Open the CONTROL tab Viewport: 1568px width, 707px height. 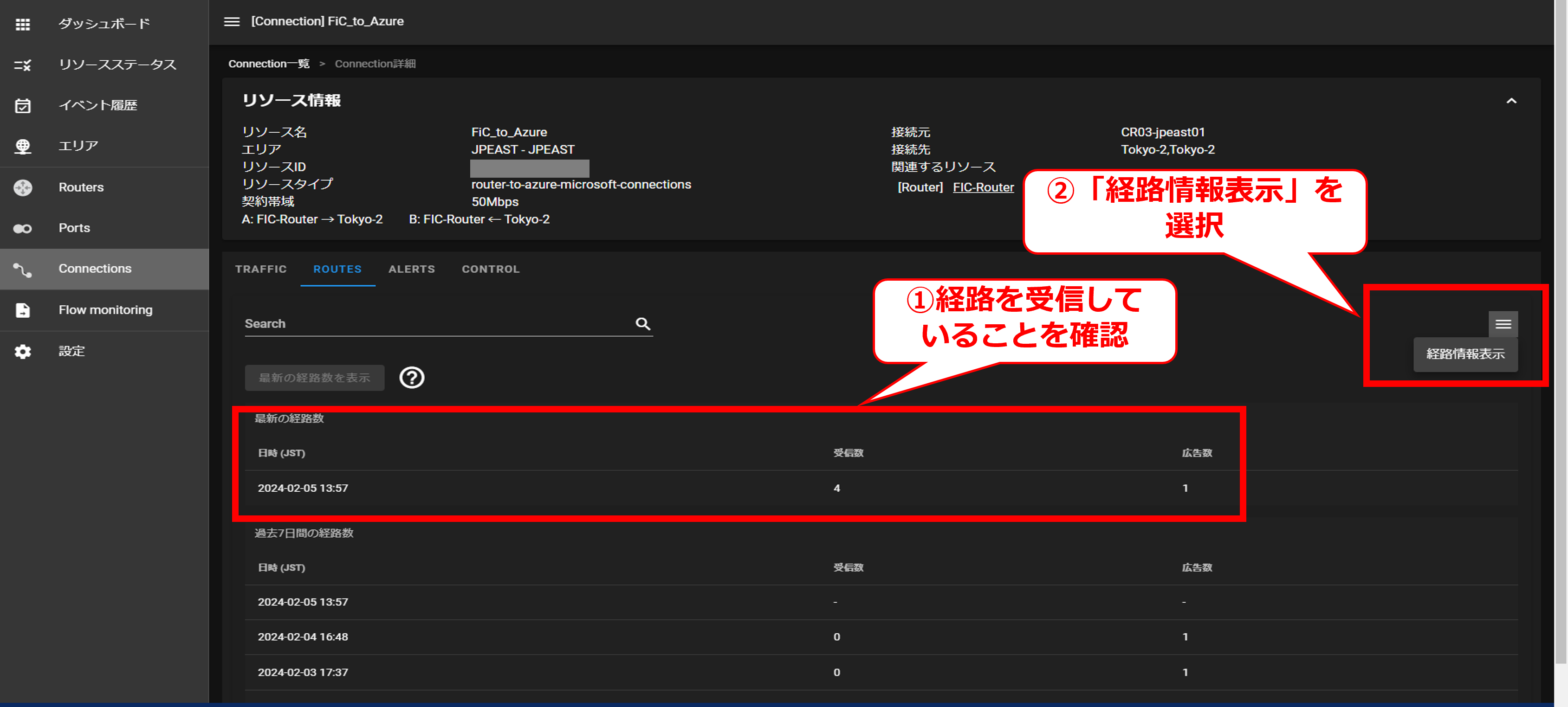point(490,269)
